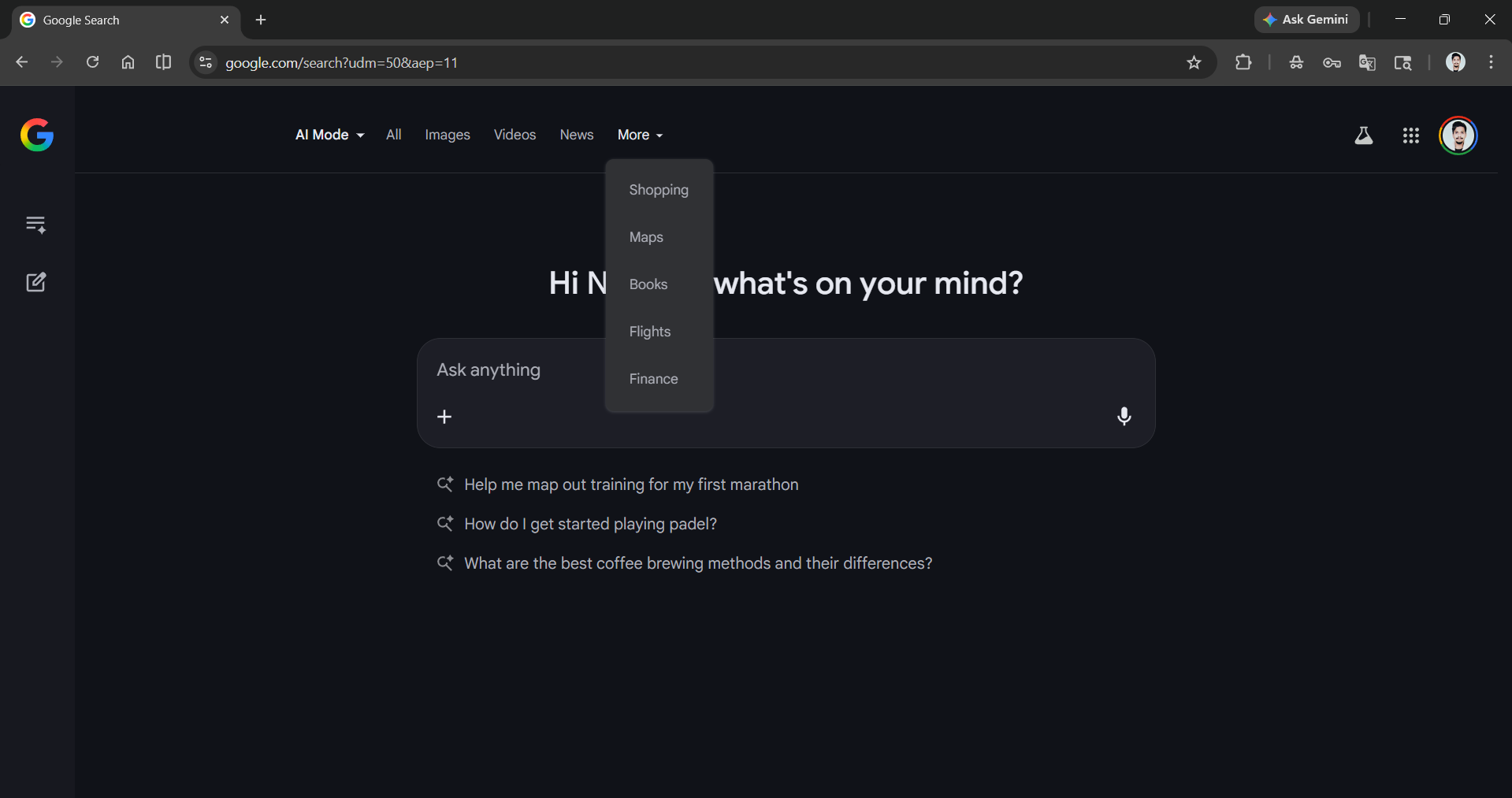Open the tab search toolbar icon
Image resolution: width=1512 pixels, height=798 pixels.
click(1402, 62)
